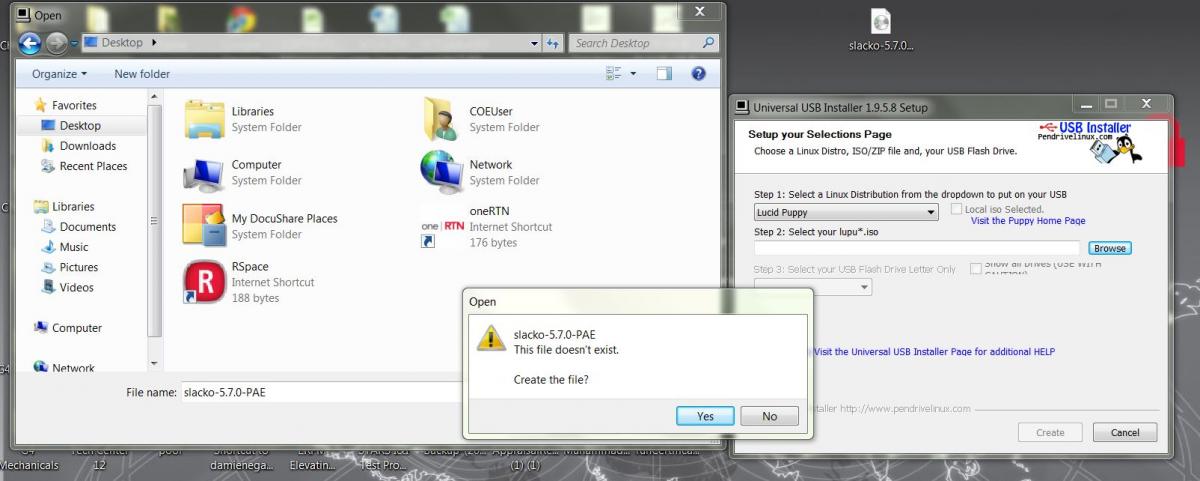Click the warning icon in the prompt
Image resolution: width=1200 pixels, height=481 pixels.
[x=490, y=338]
